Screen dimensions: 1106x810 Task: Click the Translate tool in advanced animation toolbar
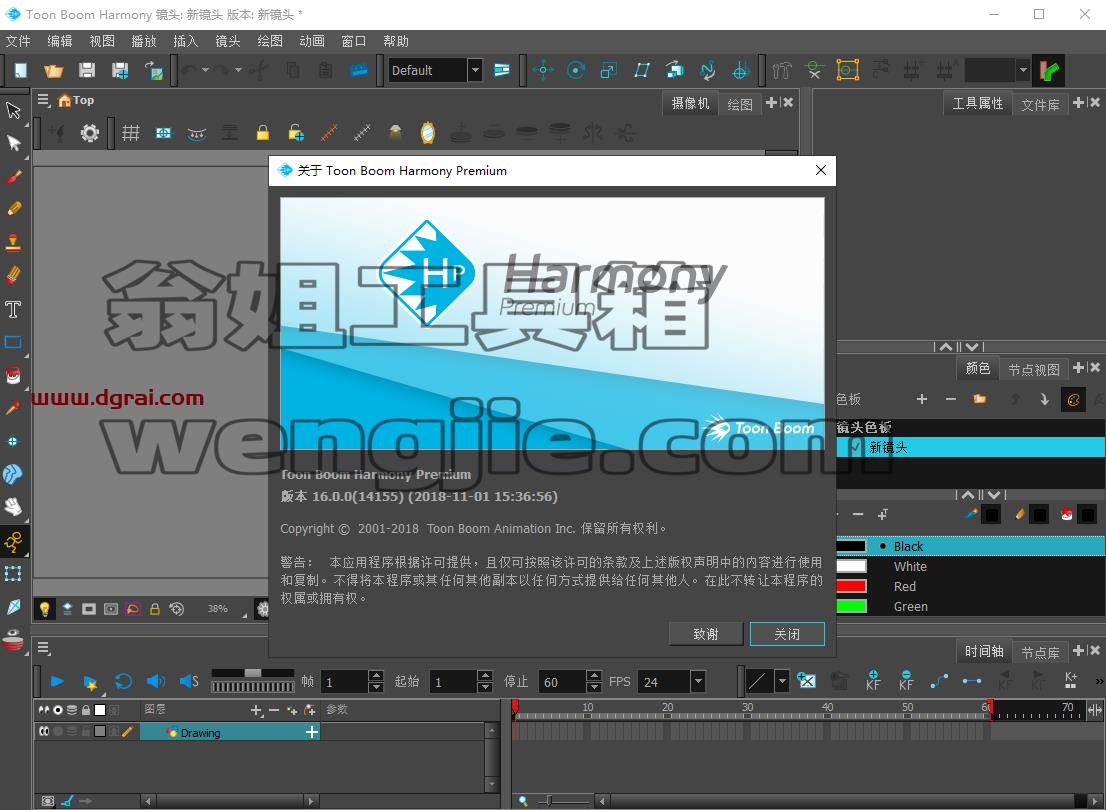(542, 70)
